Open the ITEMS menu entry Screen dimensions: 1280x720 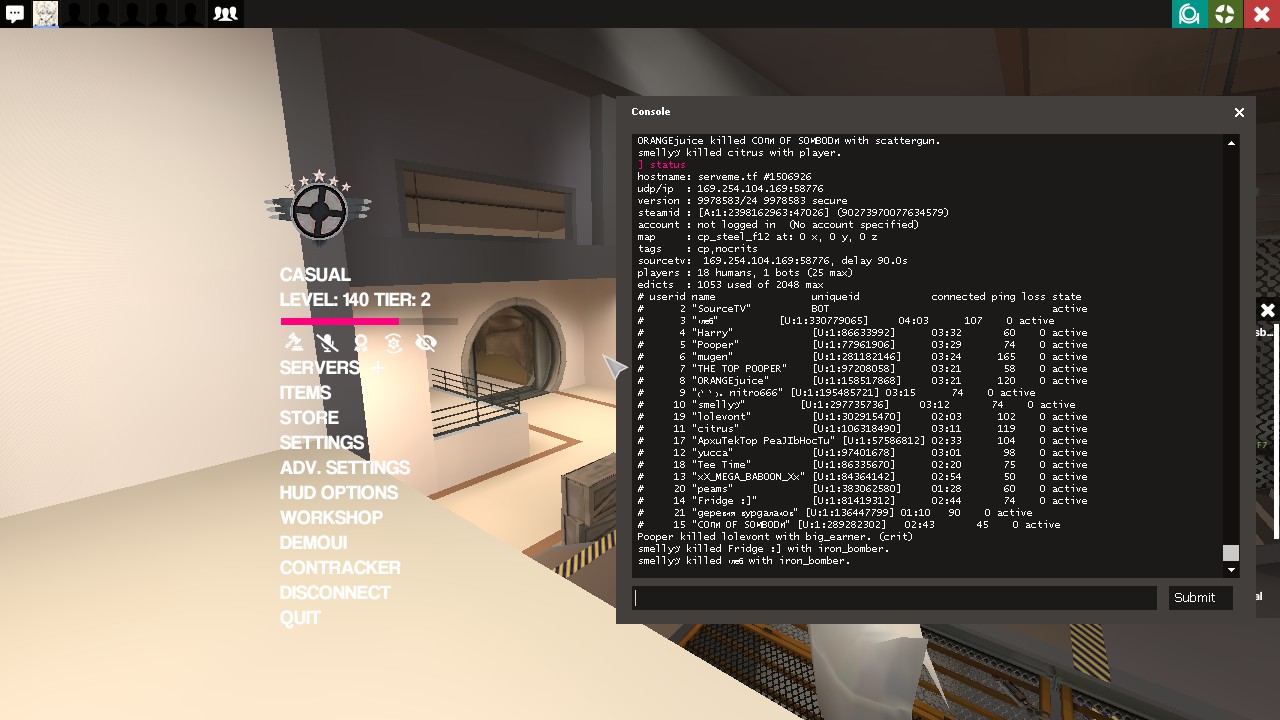pyautogui.click(x=305, y=393)
